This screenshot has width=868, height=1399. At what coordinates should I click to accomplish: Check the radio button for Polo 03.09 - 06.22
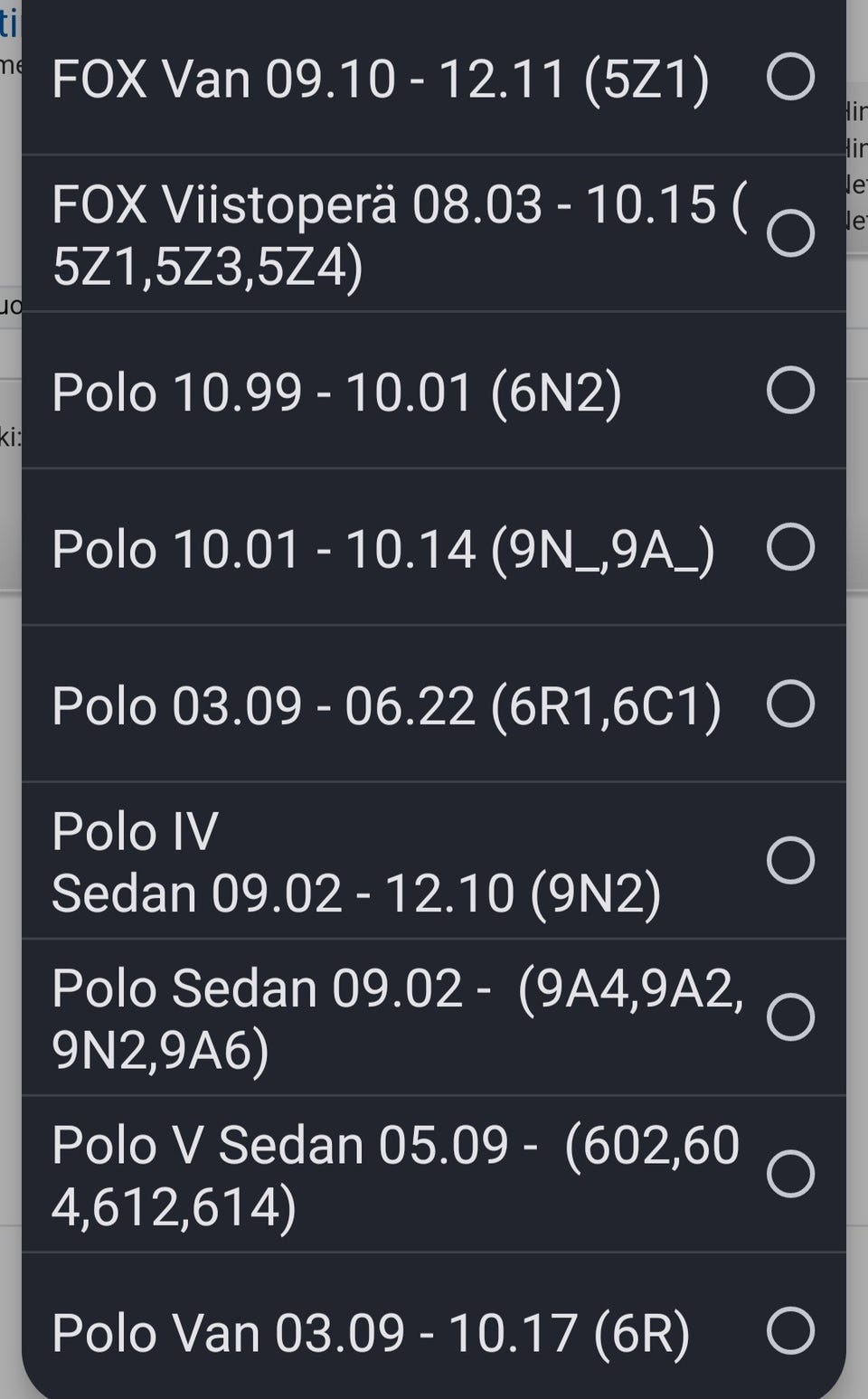pos(790,704)
